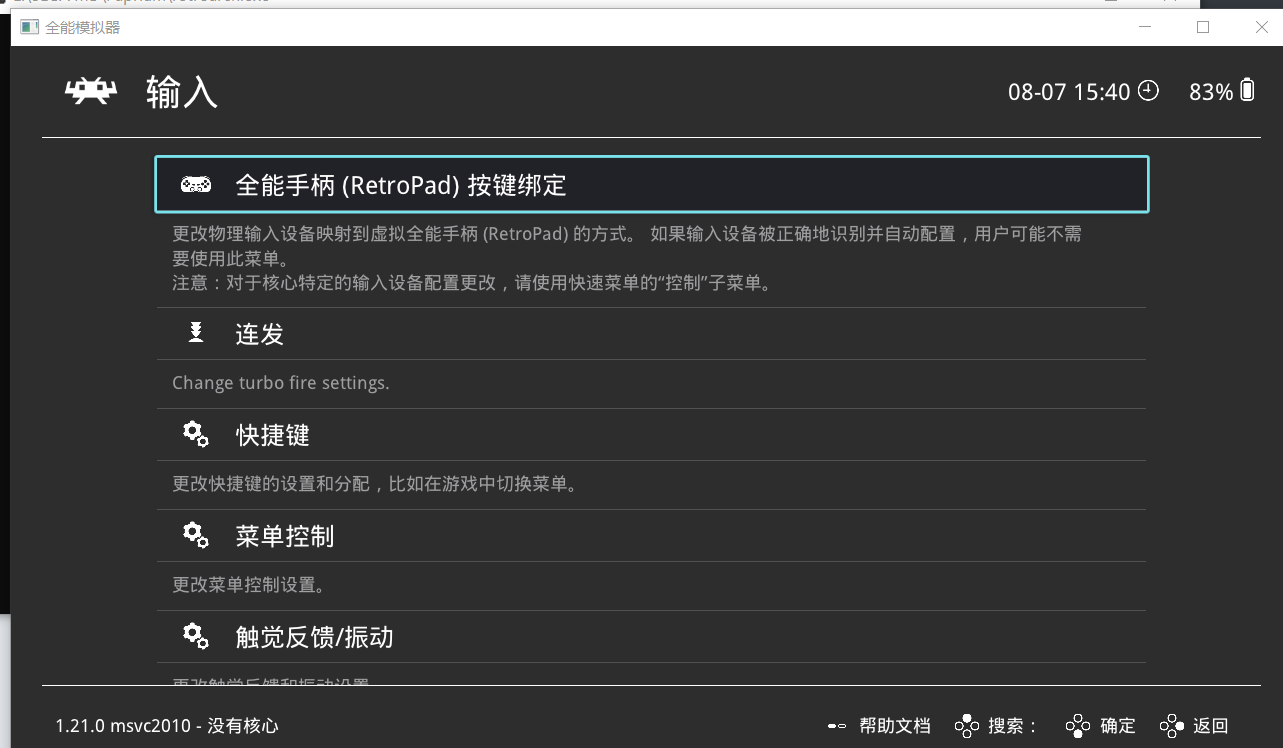Click the turbo arrow icon beside 连发
The width and height of the screenshot is (1283, 748).
(x=196, y=333)
